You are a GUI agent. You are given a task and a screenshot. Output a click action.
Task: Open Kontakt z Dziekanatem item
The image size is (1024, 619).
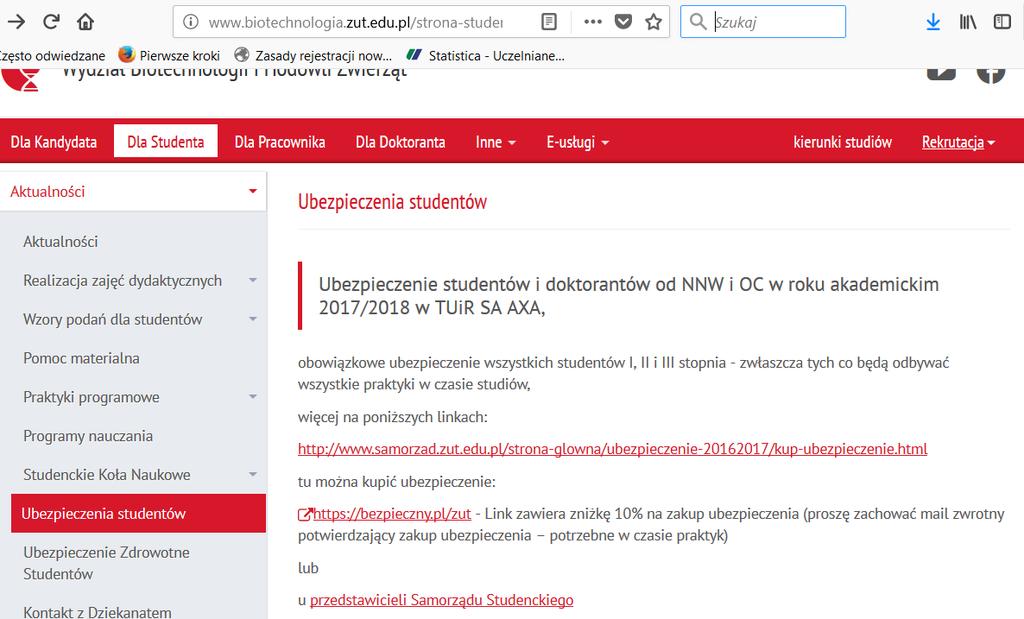(98, 612)
